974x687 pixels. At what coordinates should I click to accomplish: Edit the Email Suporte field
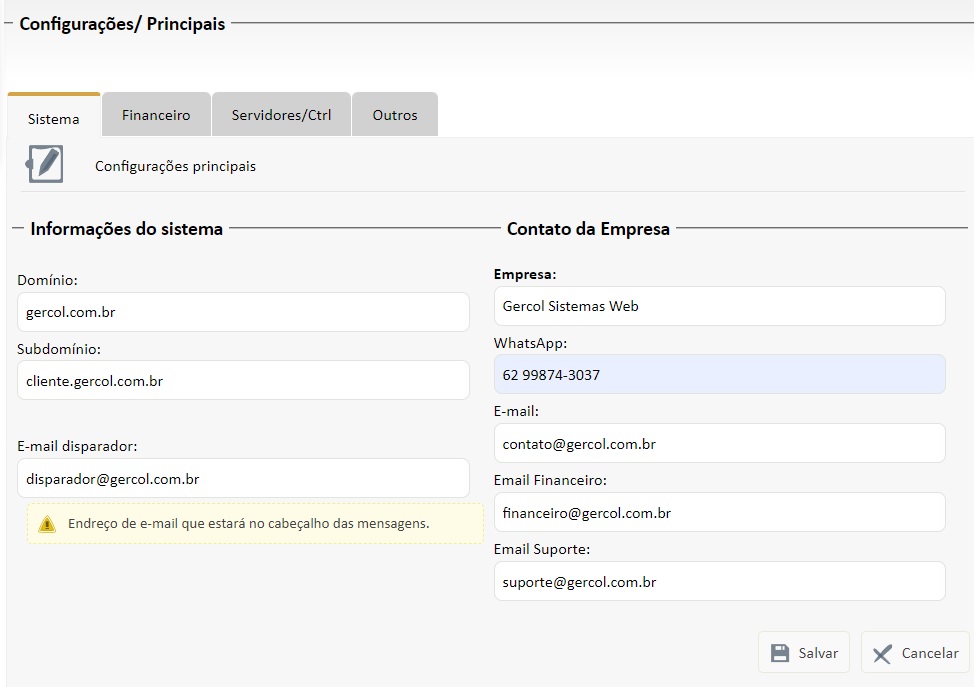(x=719, y=581)
